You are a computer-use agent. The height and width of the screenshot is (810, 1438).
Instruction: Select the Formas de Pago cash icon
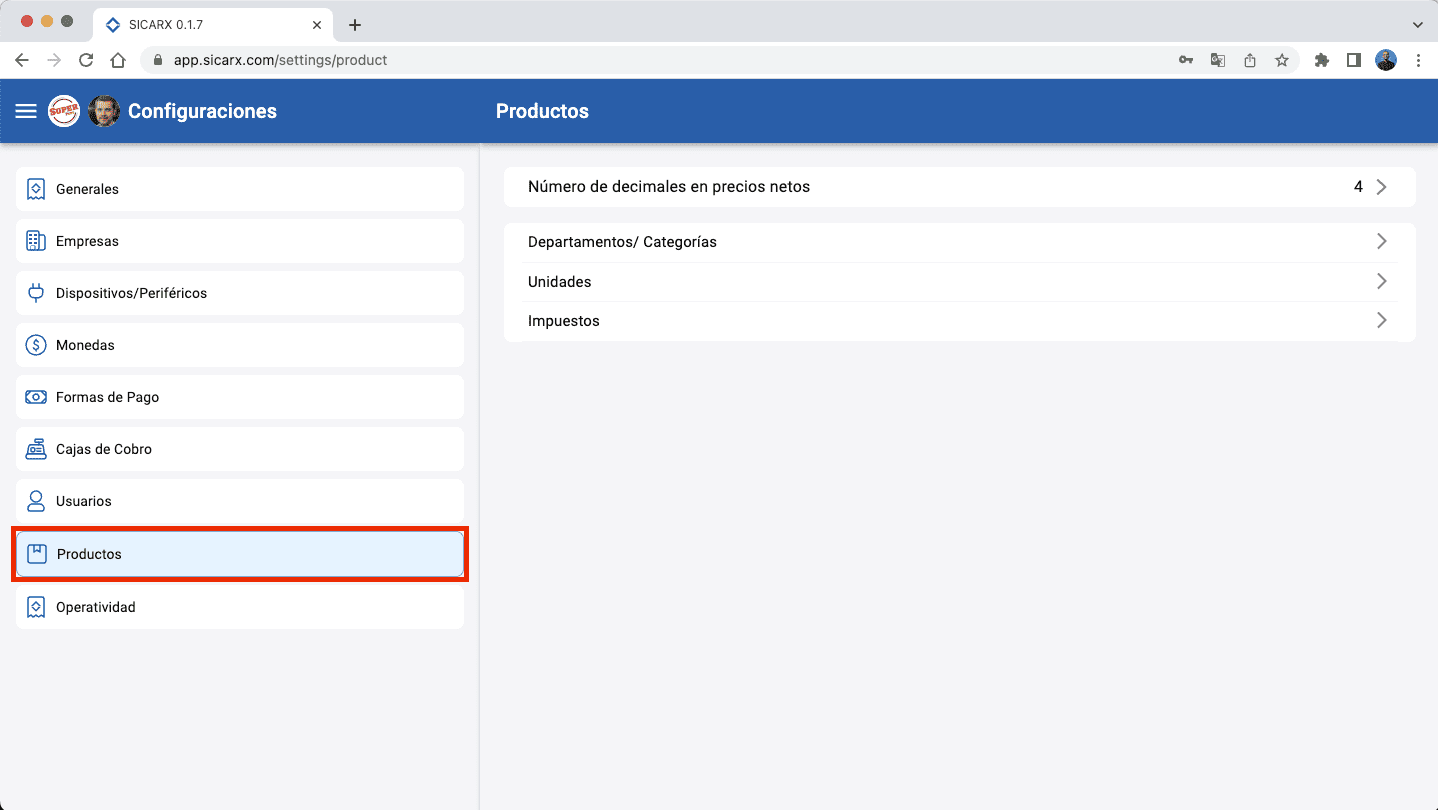click(x=36, y=396)
